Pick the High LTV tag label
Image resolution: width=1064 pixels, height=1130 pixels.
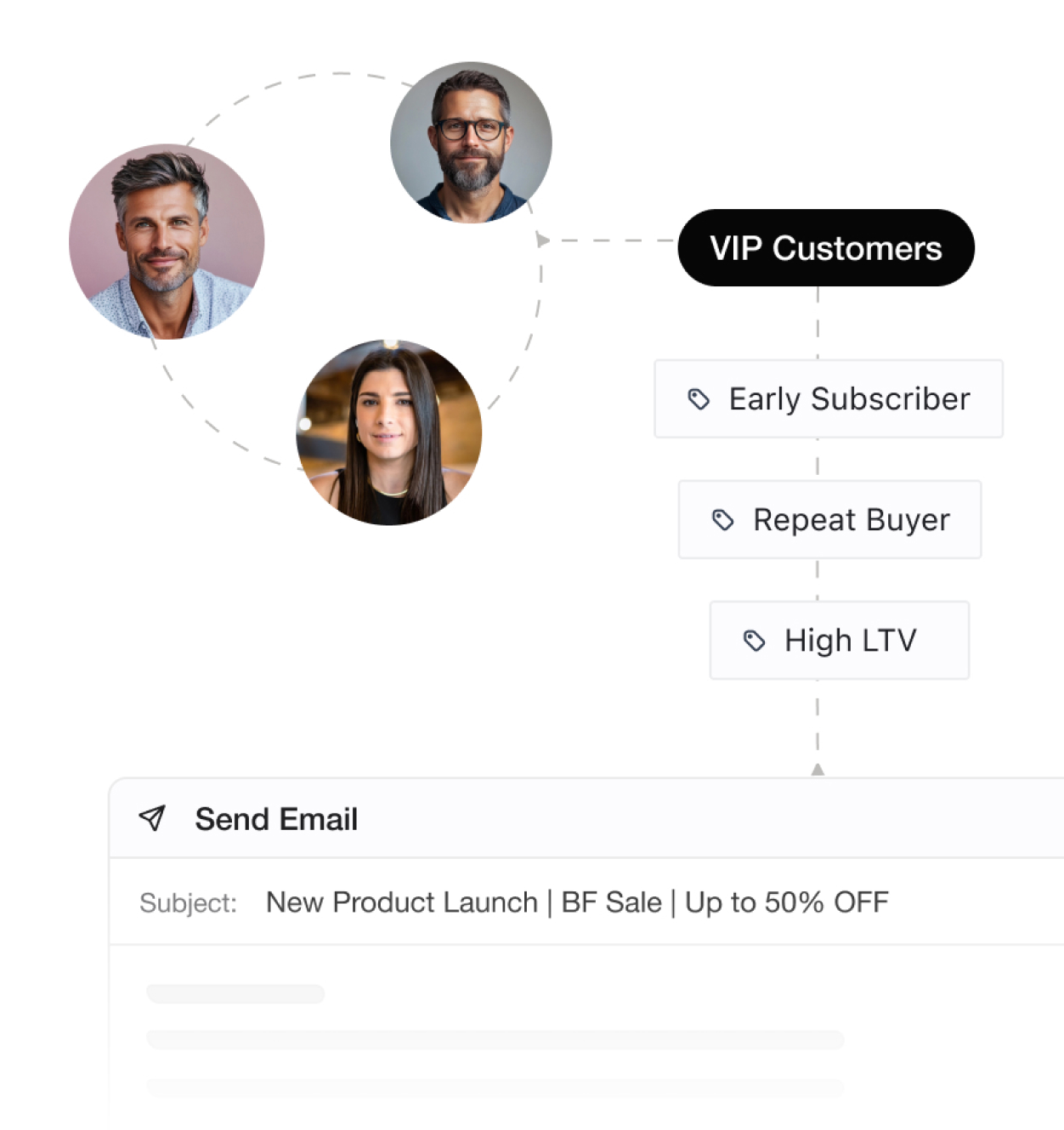coord(850,641)
